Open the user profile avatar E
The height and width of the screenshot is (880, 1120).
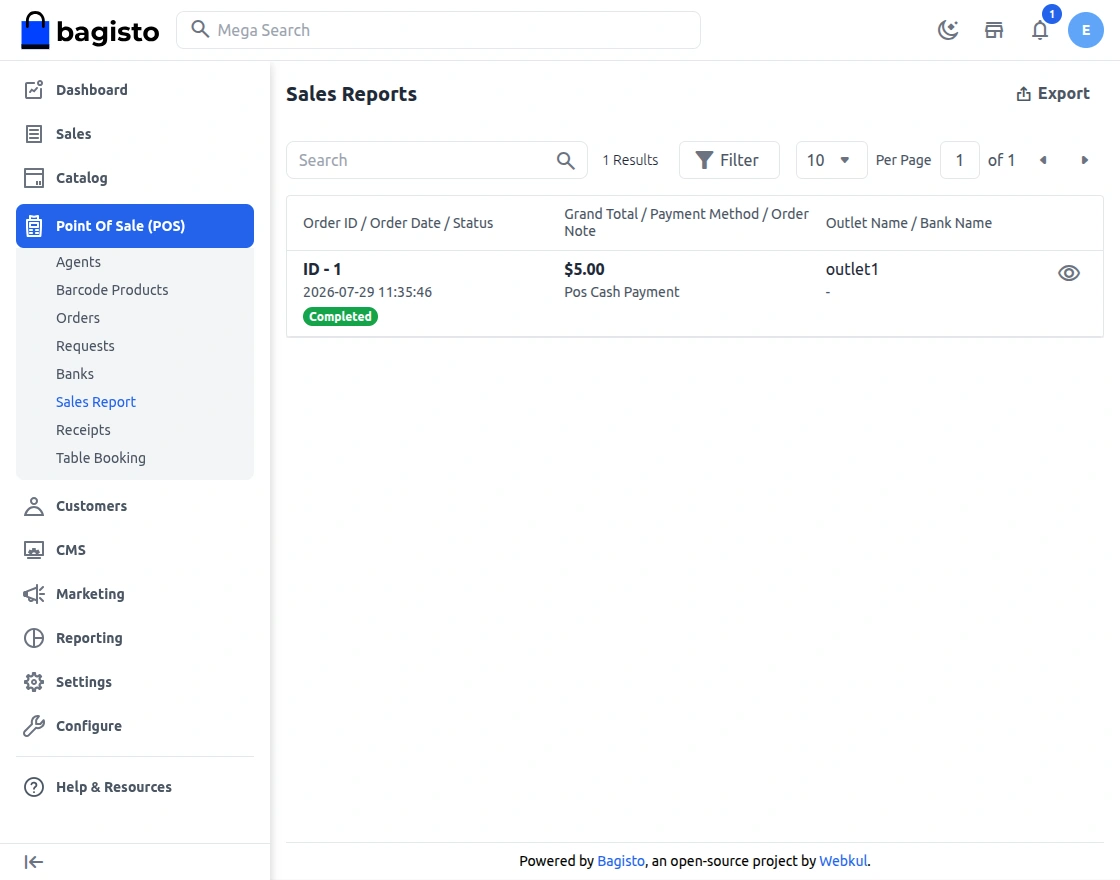1086,30
